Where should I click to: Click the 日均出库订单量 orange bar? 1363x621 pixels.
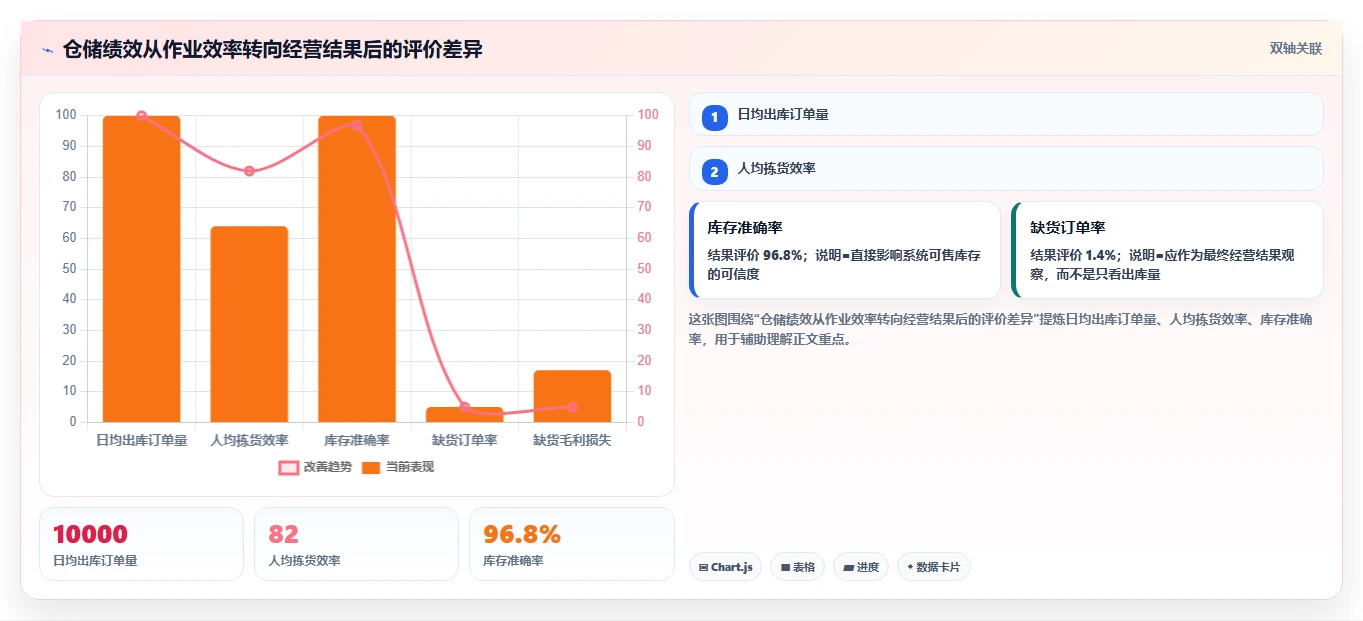[x=141, y=269]
